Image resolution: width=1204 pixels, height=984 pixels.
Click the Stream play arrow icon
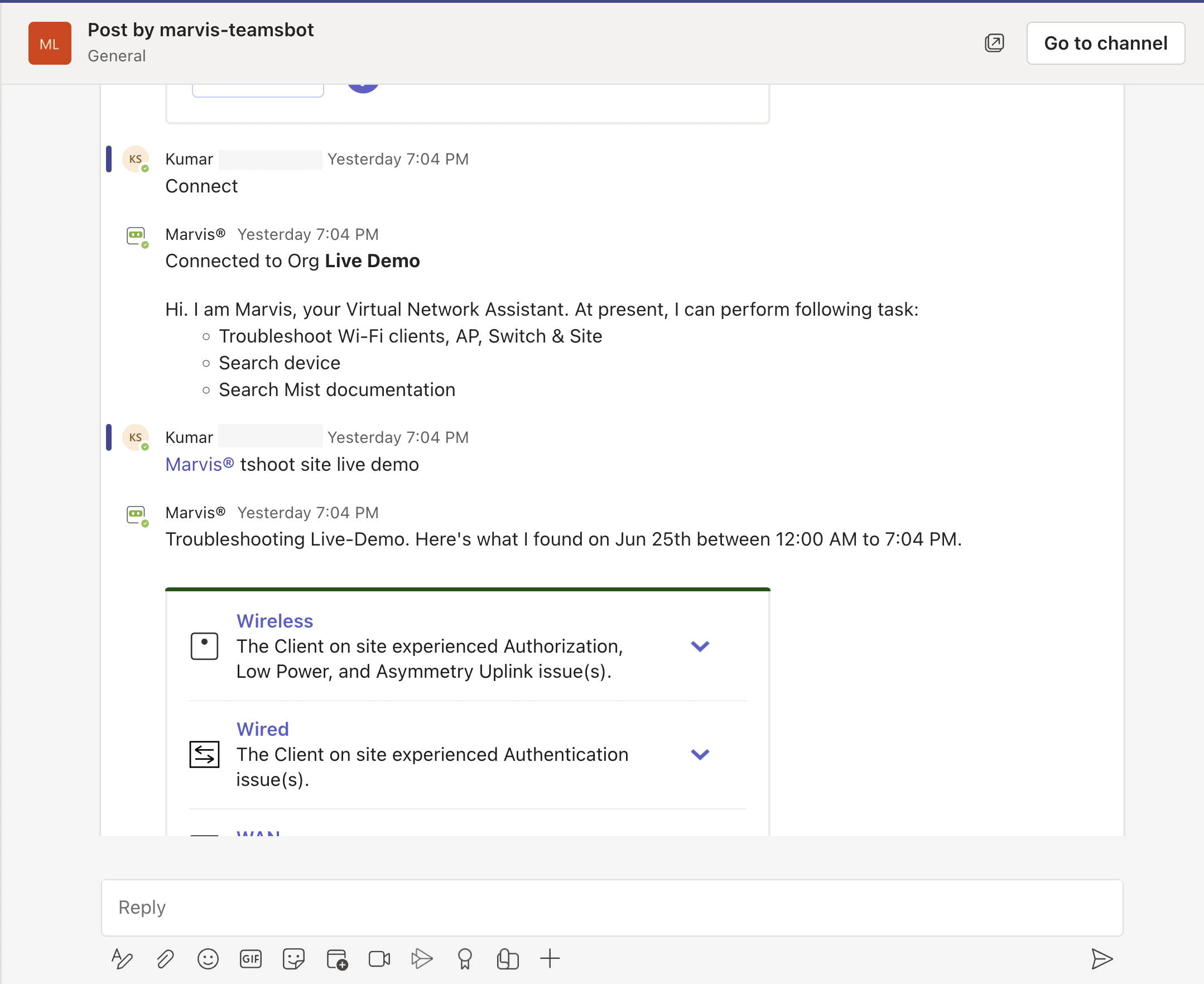click(422, 959)
